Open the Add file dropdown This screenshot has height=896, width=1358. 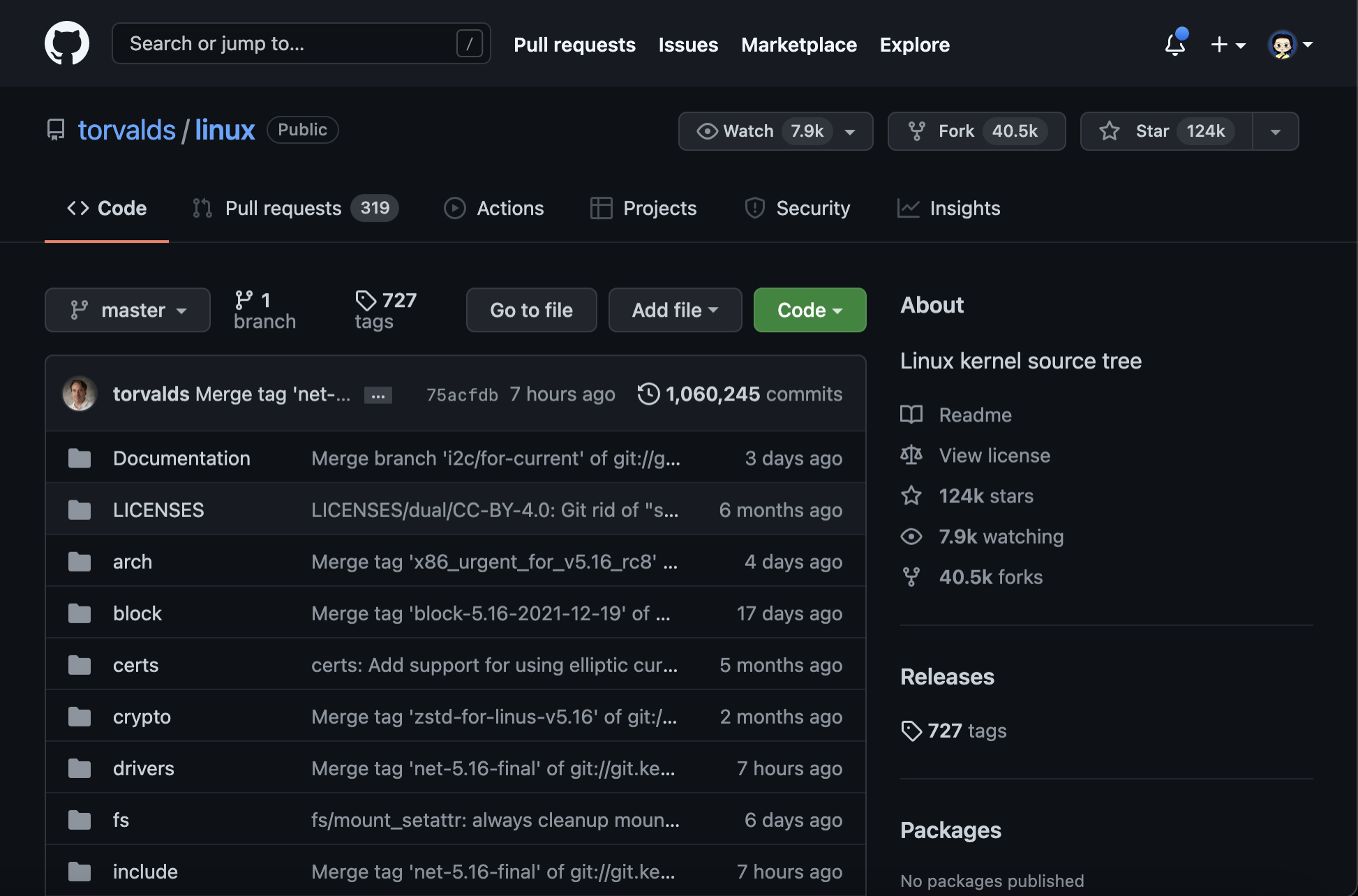click(x=675, y=310)
